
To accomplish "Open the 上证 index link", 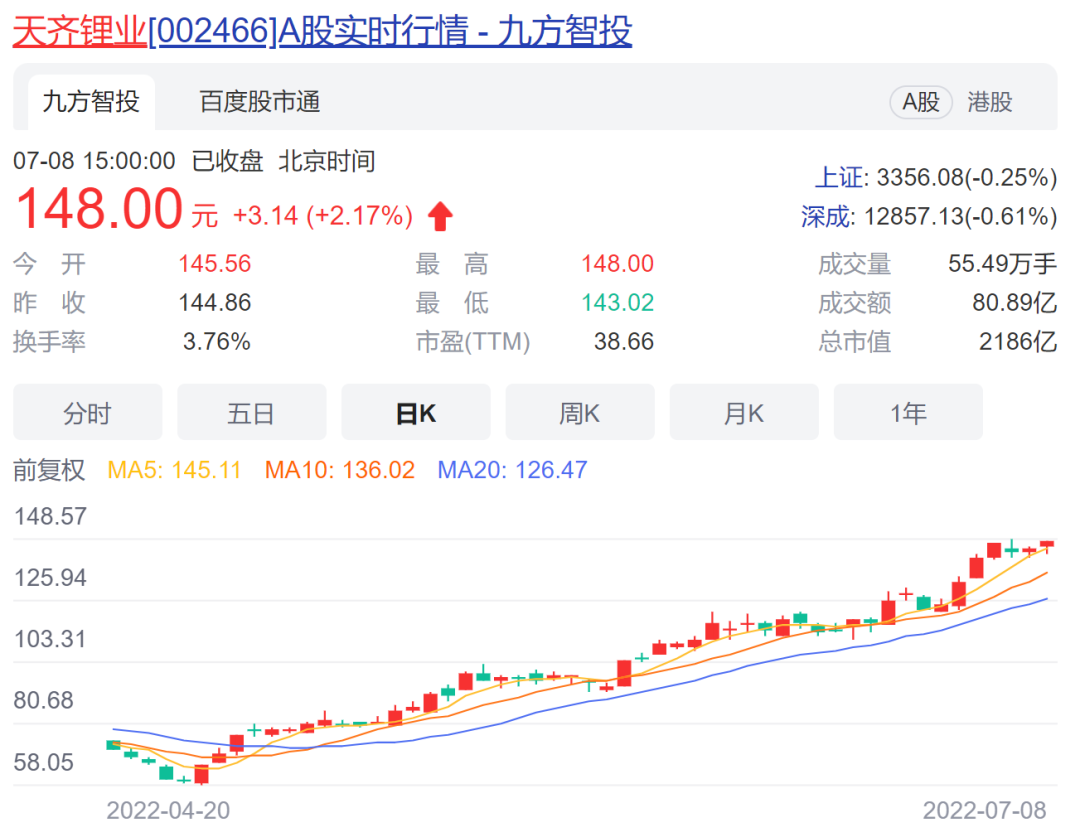I will pos(838,178).
